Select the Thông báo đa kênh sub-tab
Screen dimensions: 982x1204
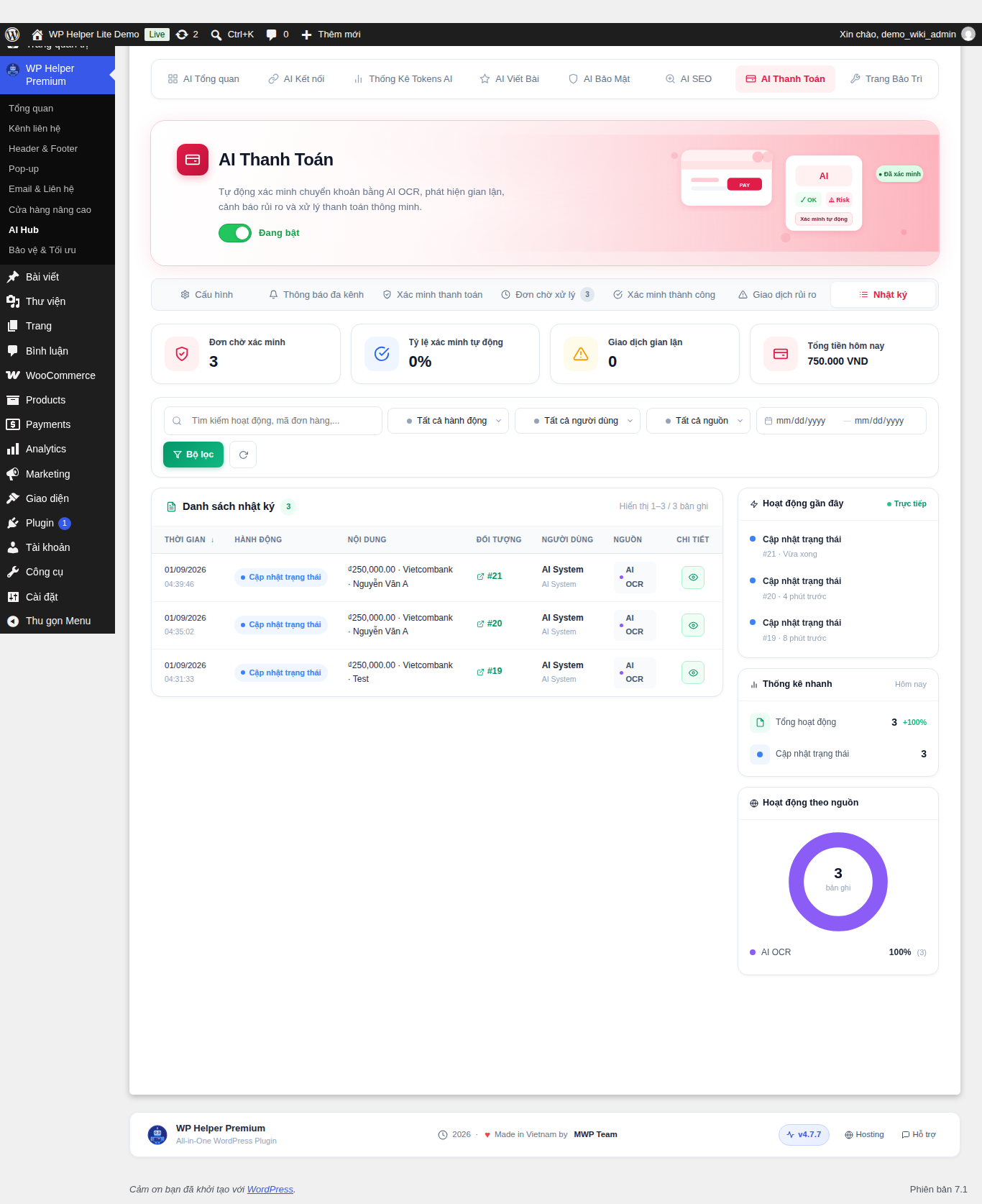tap(316, 295)
